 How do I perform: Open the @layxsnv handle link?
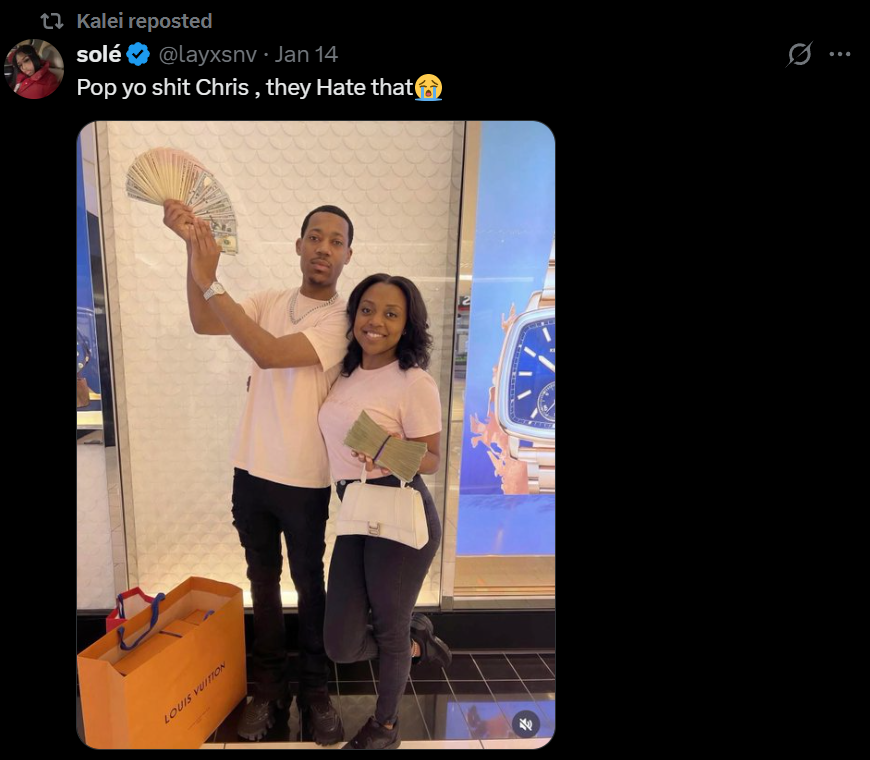(208, 54)
